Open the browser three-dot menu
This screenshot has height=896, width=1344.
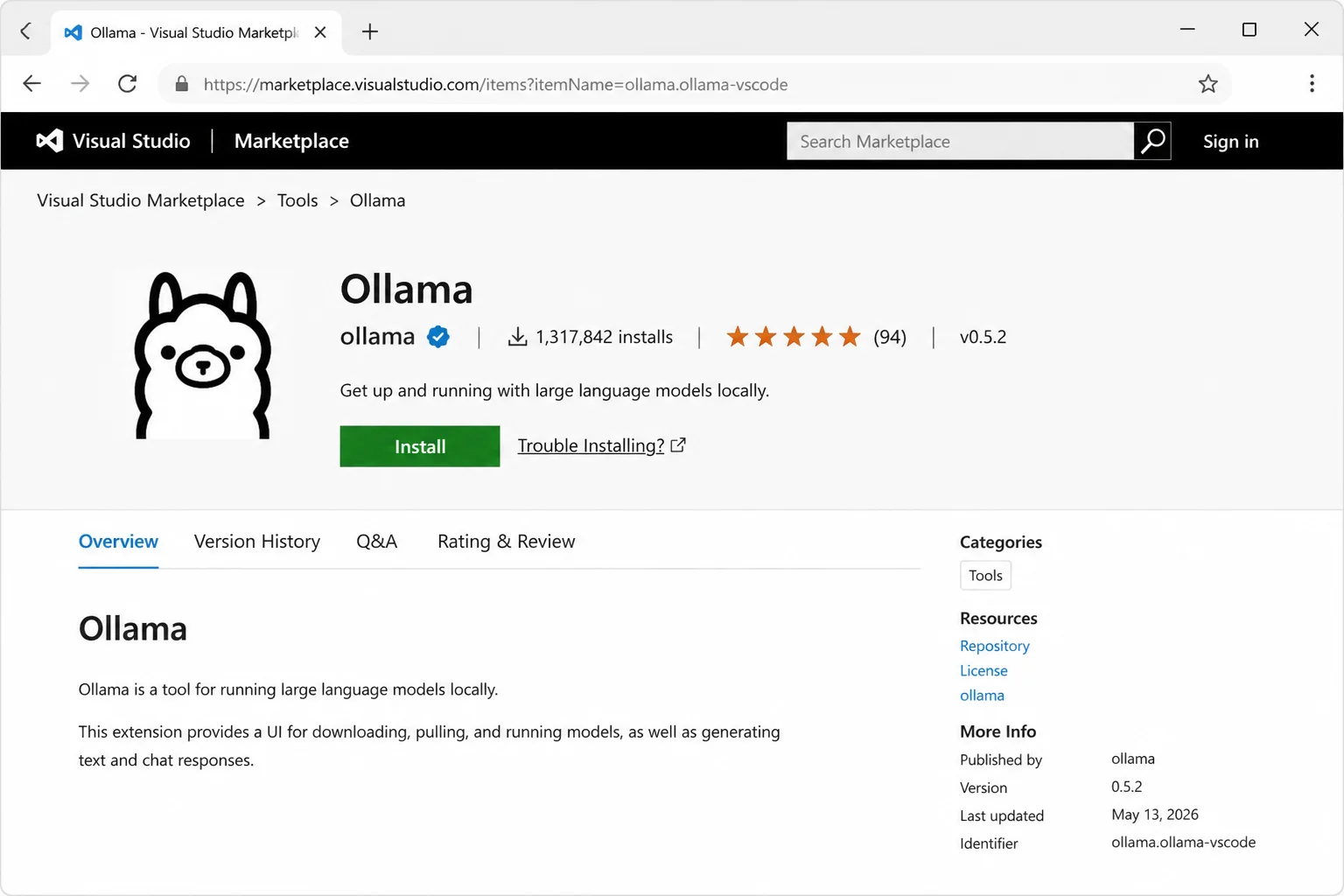pos(1312,84)
